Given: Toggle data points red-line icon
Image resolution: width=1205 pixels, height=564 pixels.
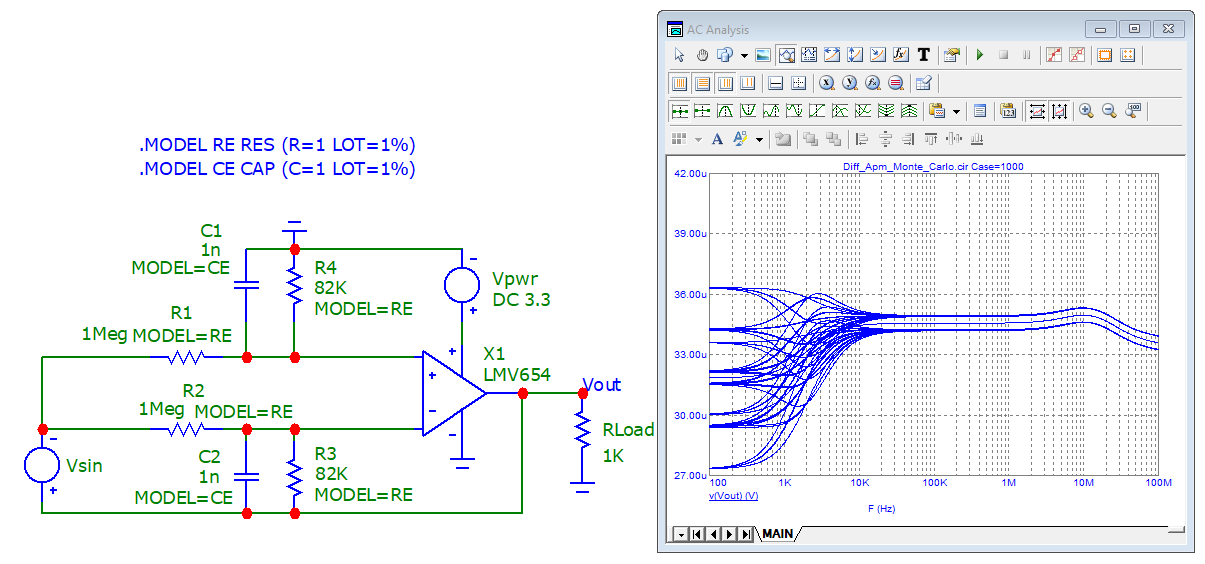Looking at the screenshot, I should point(1054,55).
